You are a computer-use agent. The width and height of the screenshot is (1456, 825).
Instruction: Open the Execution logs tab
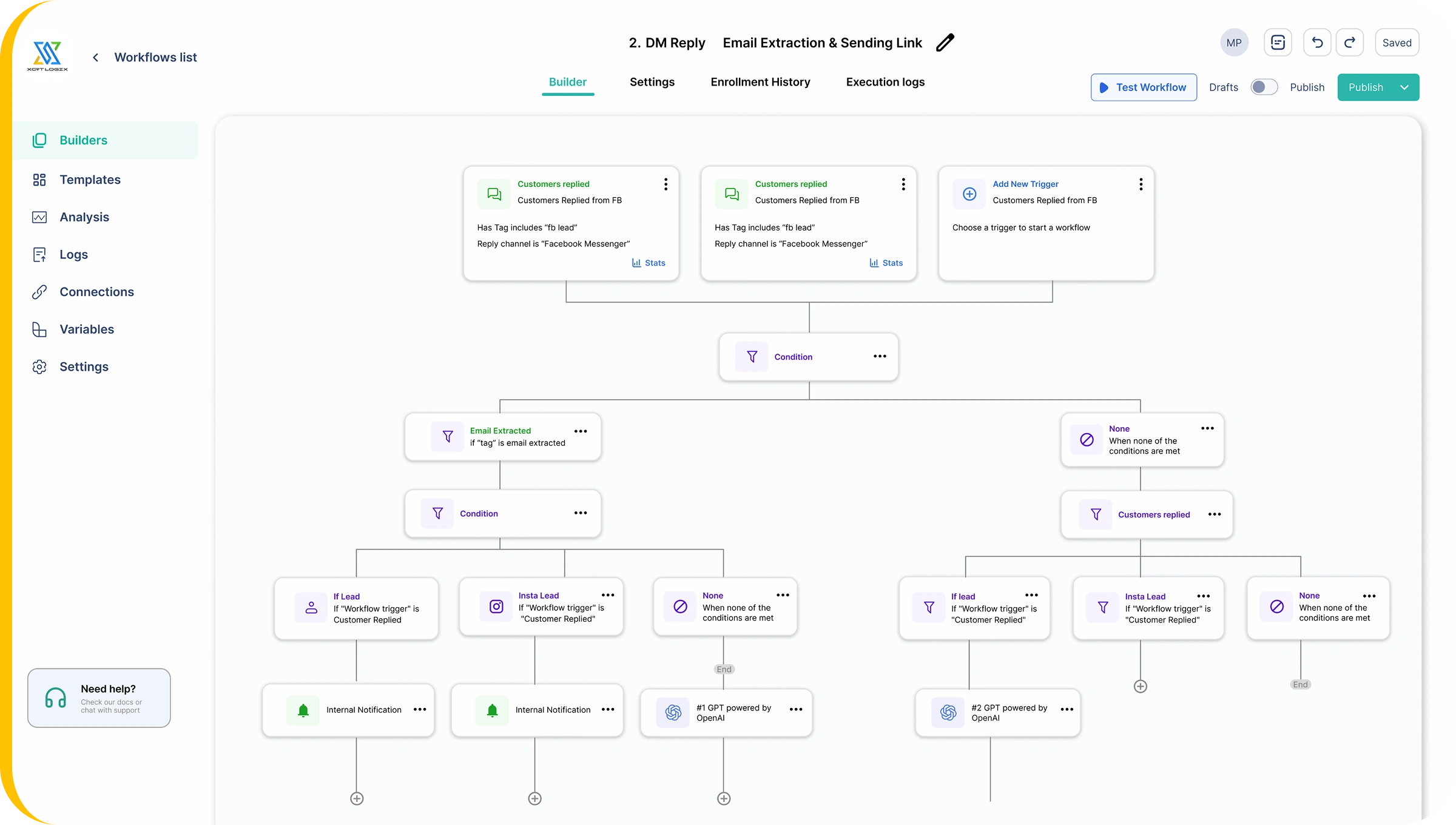pyautogui.click(x=885, y=82)
